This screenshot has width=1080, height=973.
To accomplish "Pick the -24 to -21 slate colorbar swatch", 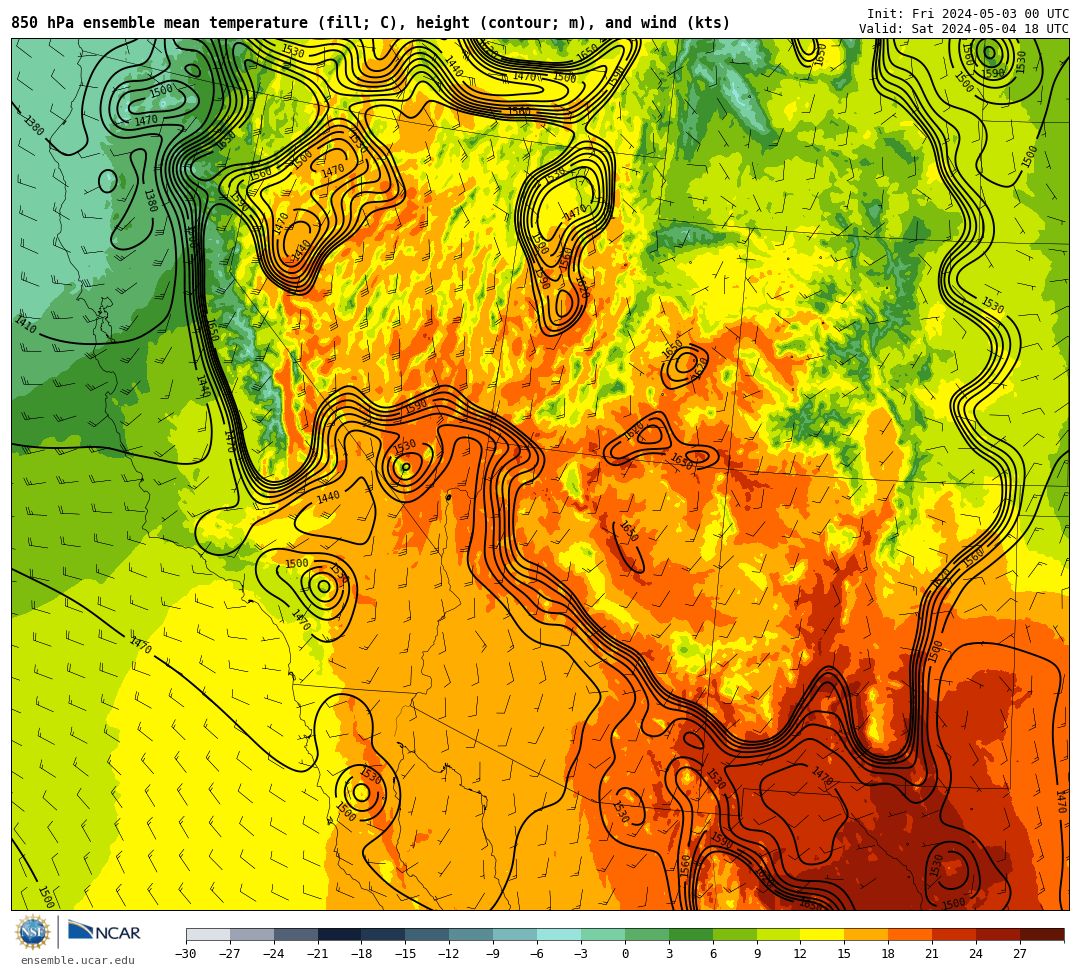I will 296,934.
